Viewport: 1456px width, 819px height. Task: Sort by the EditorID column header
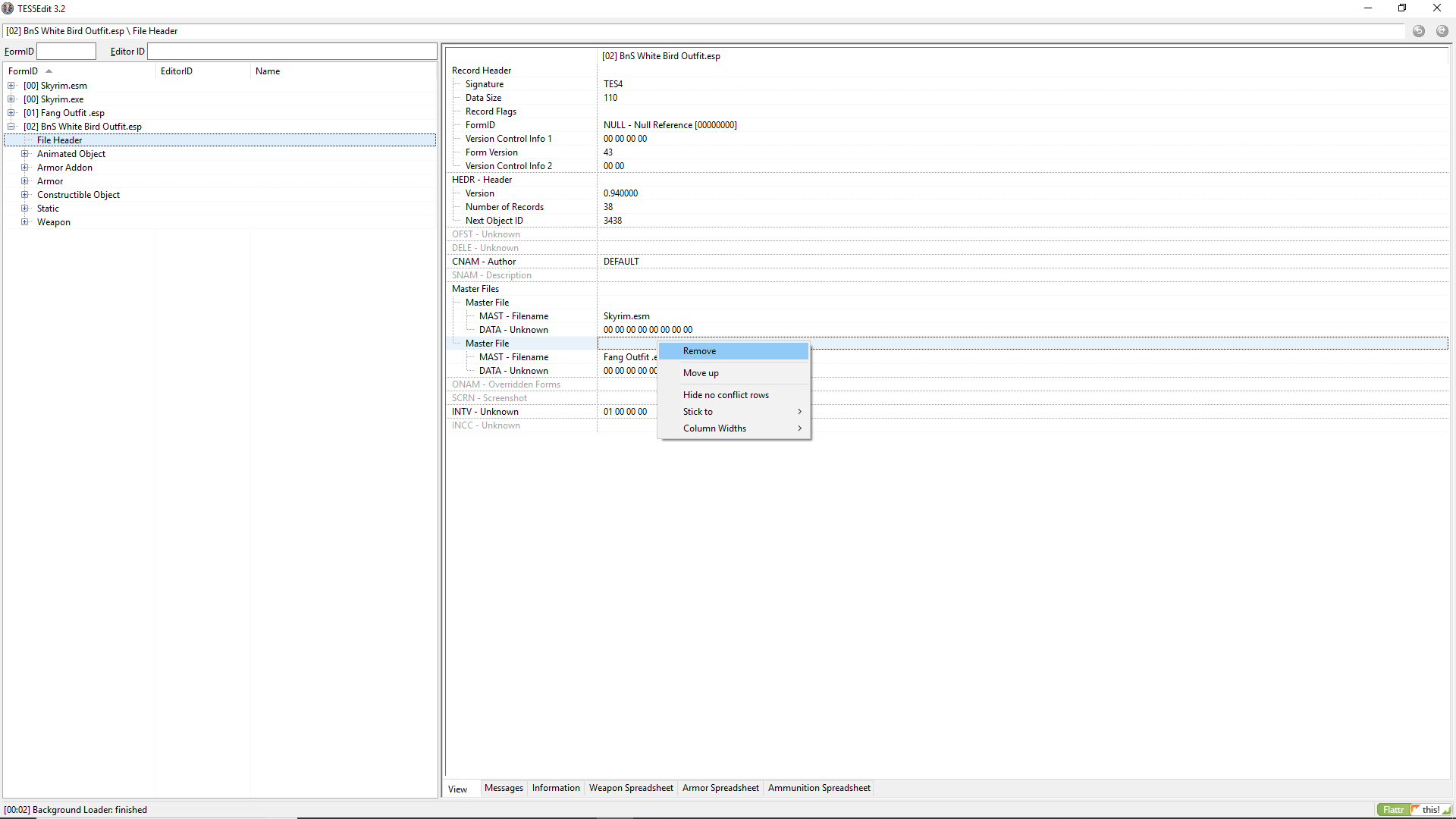(x=203, y=71)
